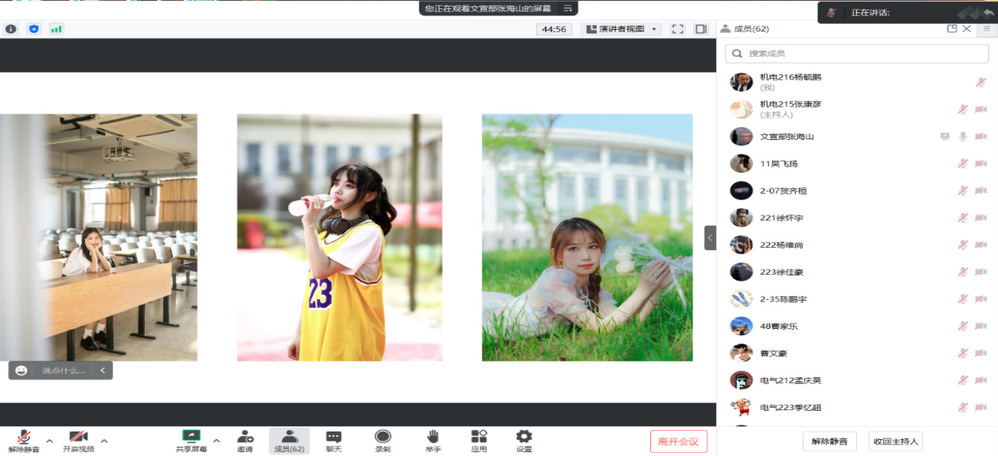
Task: Click the 离开会议 leave meeting button
Action: [x=678, y=441]
